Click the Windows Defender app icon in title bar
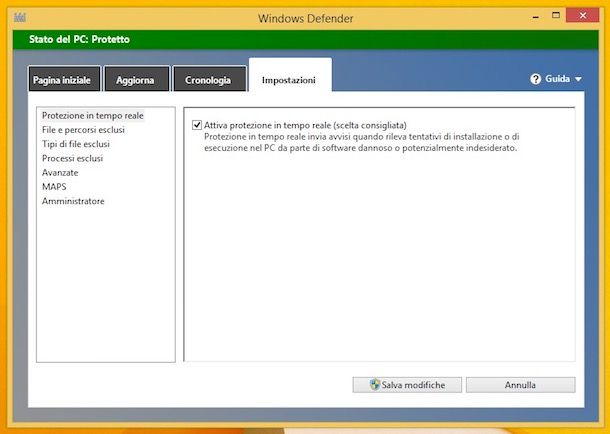610x434 pixels. [20, 17]
